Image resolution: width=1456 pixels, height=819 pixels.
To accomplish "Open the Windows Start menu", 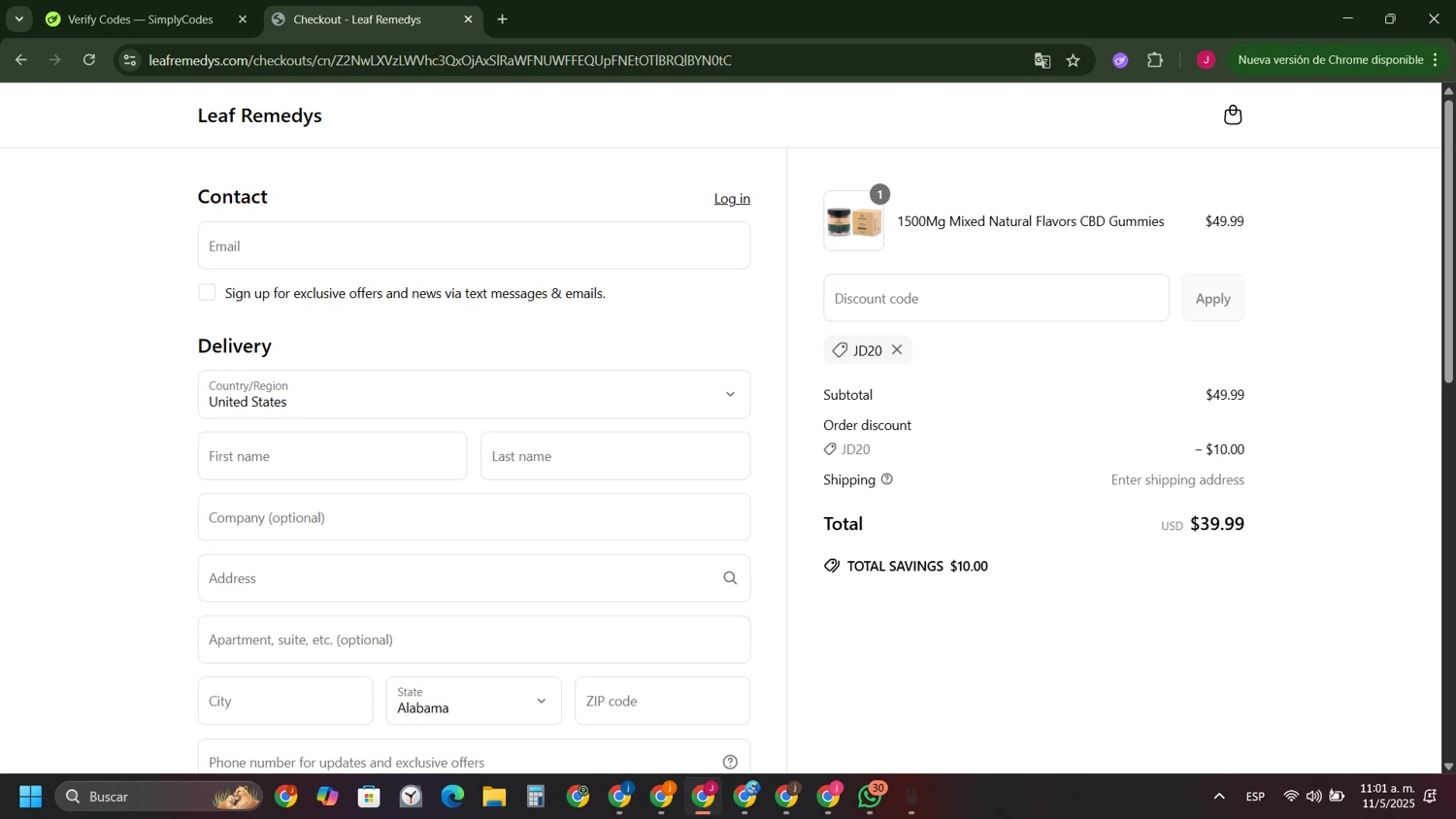I will 30,797.
